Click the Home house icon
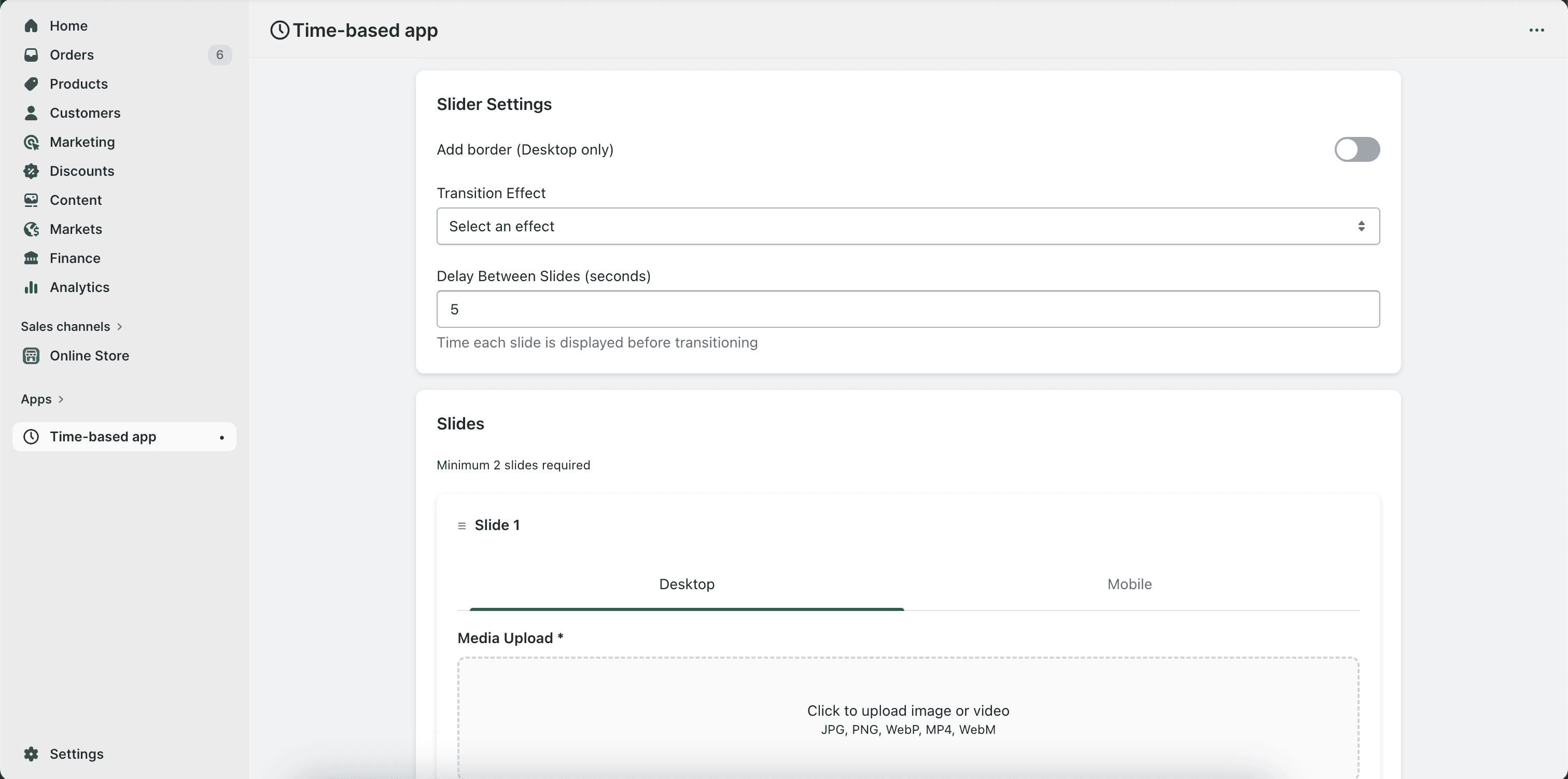1568x779 pixels. pyautogui.click(x=31, y=25)
